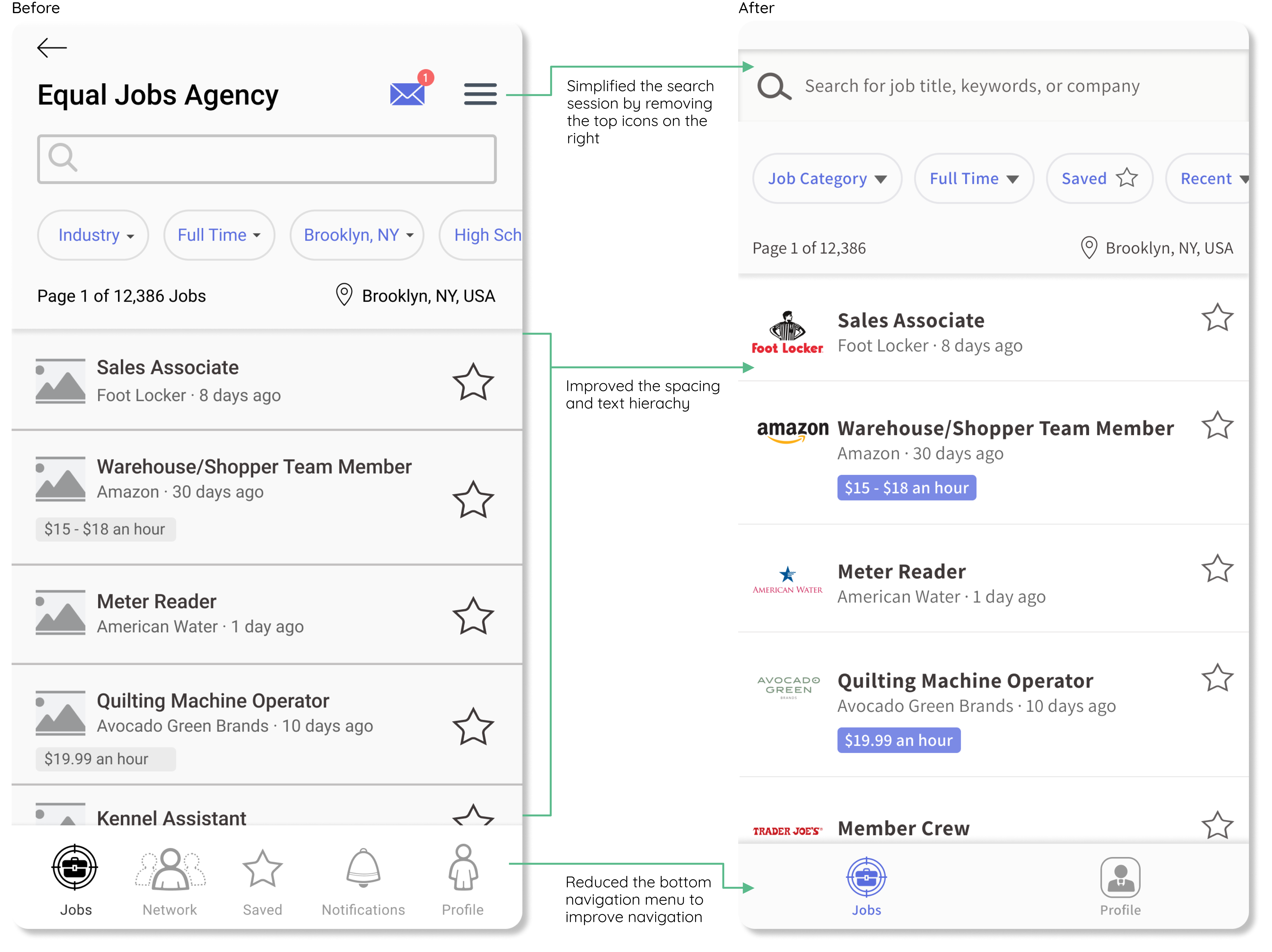The image size is (1272, 952).
Task: Expand the Full Time dropdown in After mockup
Action: point(974,179)
